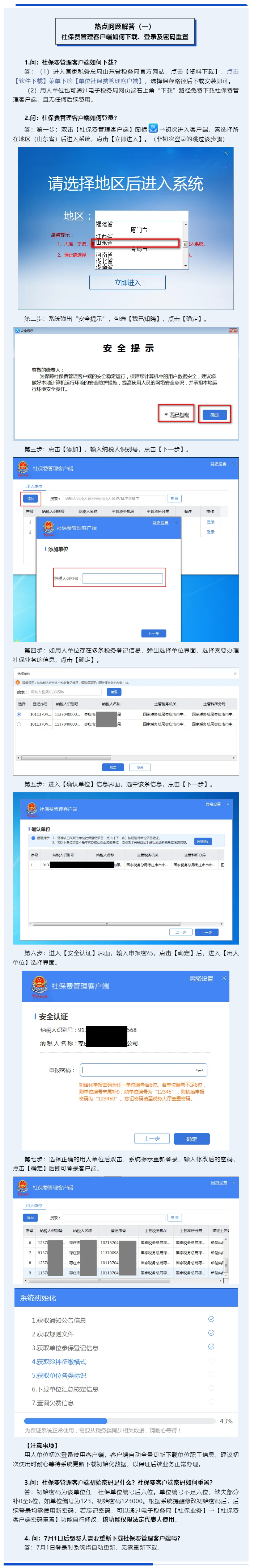Select 河南省 in the region list
Screen dimensions: 254x1568
click(x=105, y=255)
